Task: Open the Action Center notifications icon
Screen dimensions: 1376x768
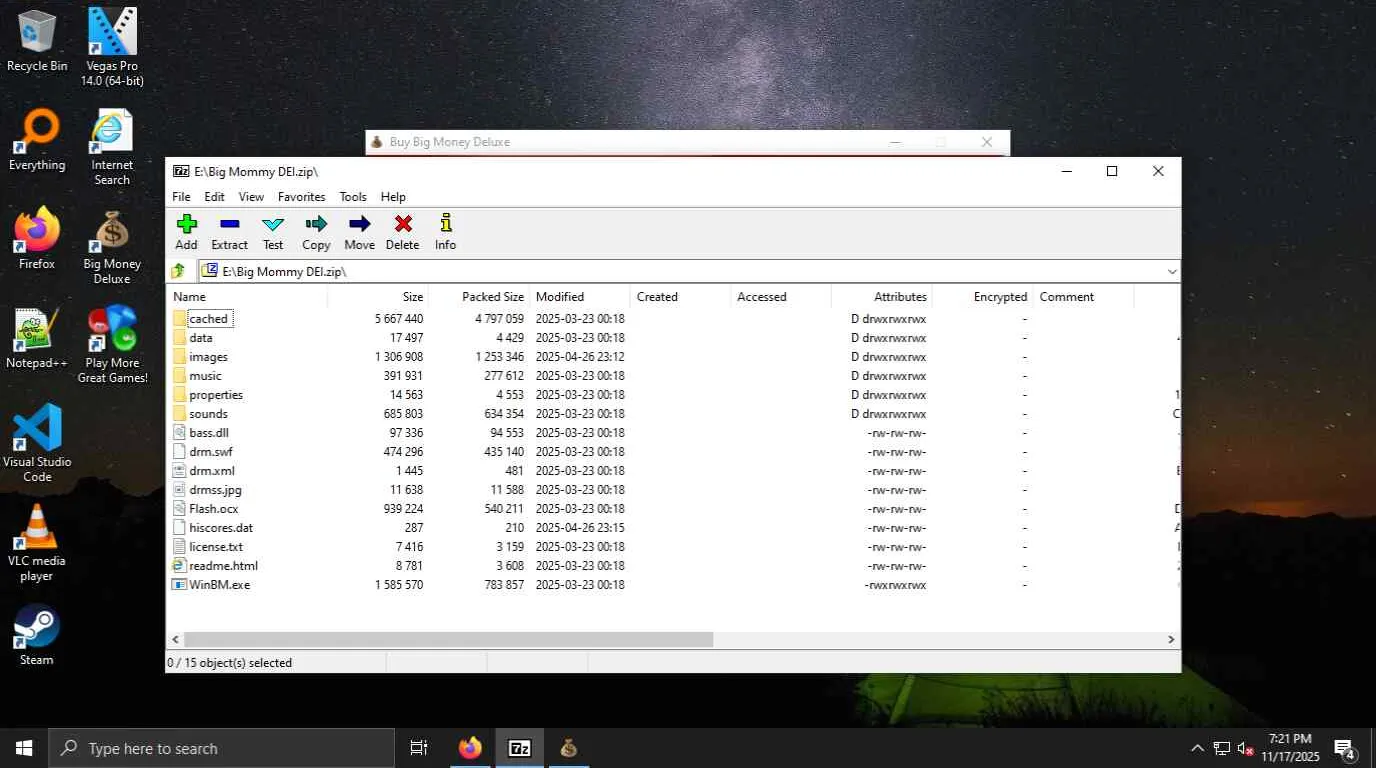Action: (x=1344, y=748)
